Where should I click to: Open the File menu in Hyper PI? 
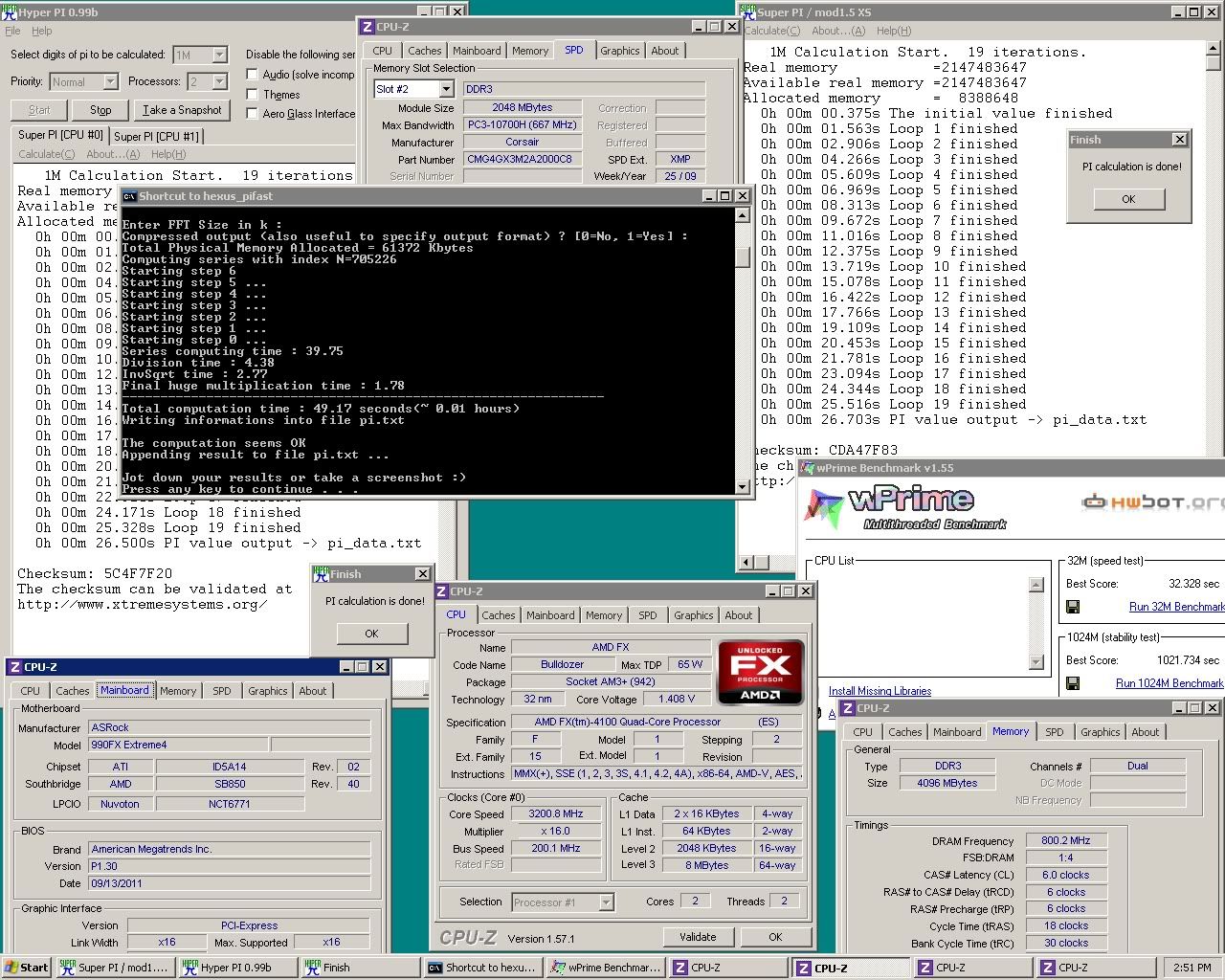[x=12, y=31]
